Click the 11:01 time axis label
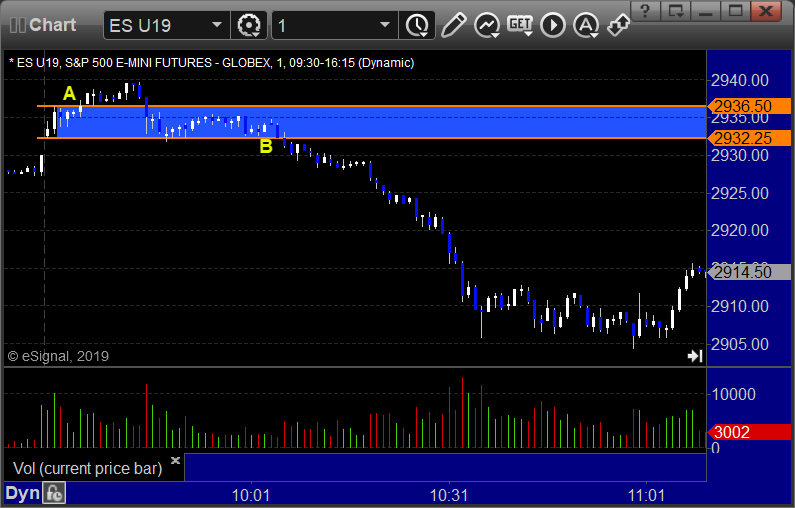The image size is (795, 508). (x=646, y=495)
